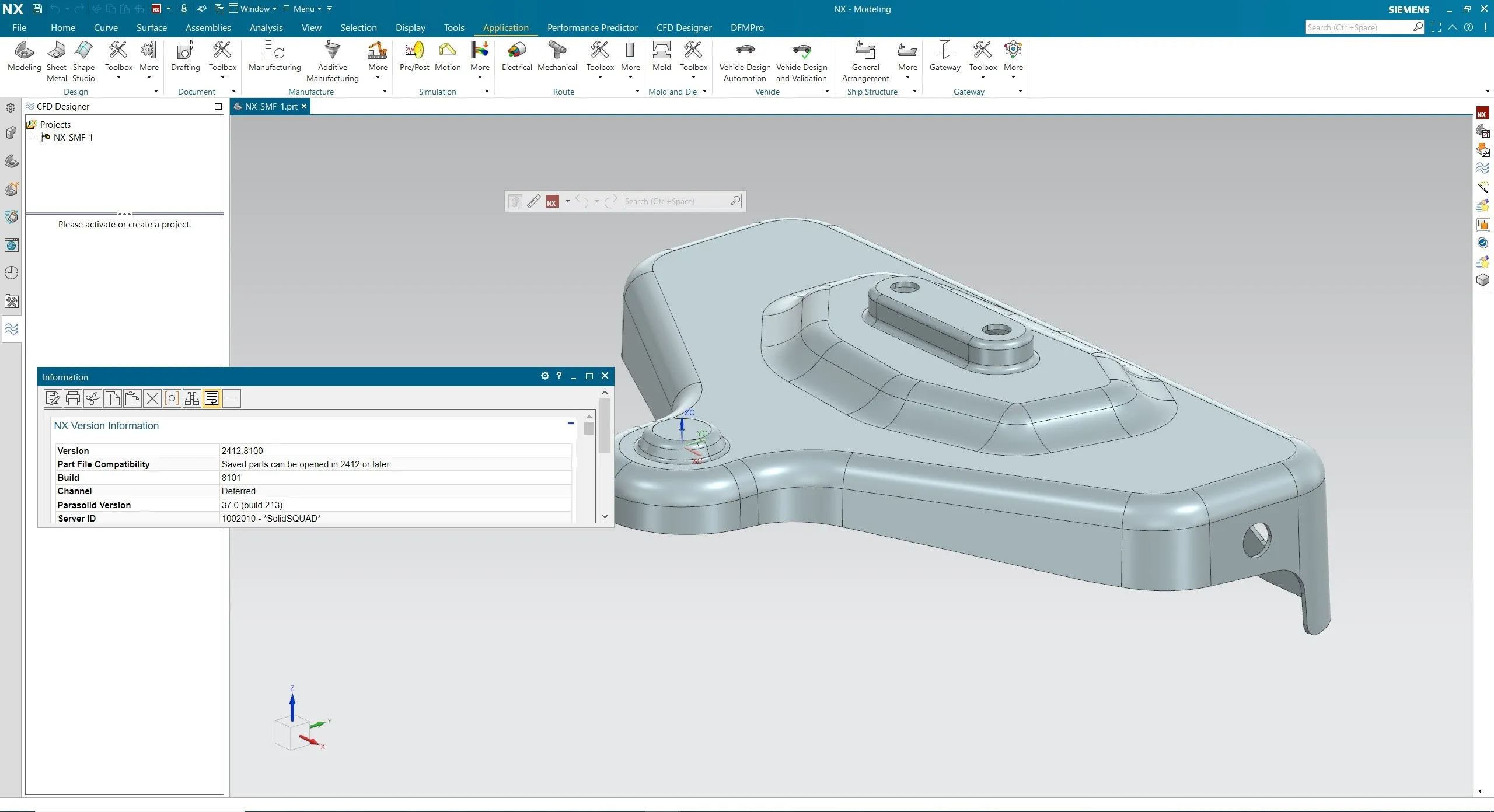Click the Copy icon in Information window
Image resolution: width=1494 pixels, height=812 pixels.
[113, 398]
